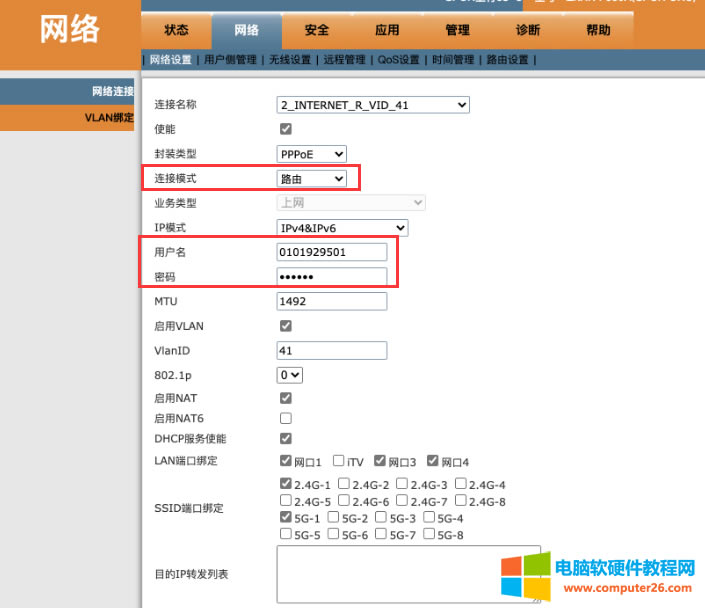Open the QoS设置 submenu link
Image resolution: width=705 pixels, height=608 pixels.
coord(398,60)
